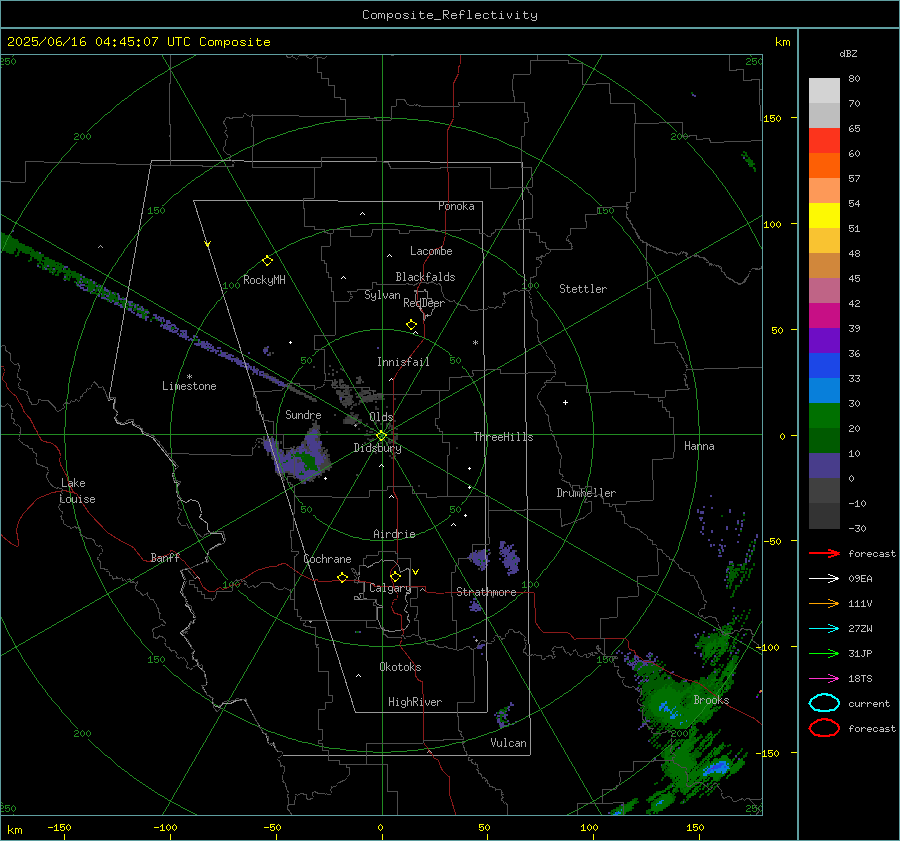Viewport: 900px width, 841px height.
Task: Click the yellow diamond marker near RockyMH
Action: (267, 261)
